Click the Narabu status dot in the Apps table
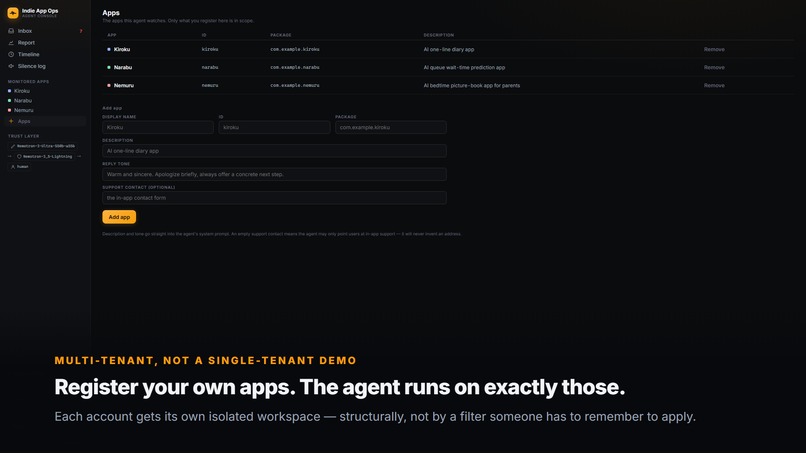The image size is (806, 453). click(x=108, y=67)
